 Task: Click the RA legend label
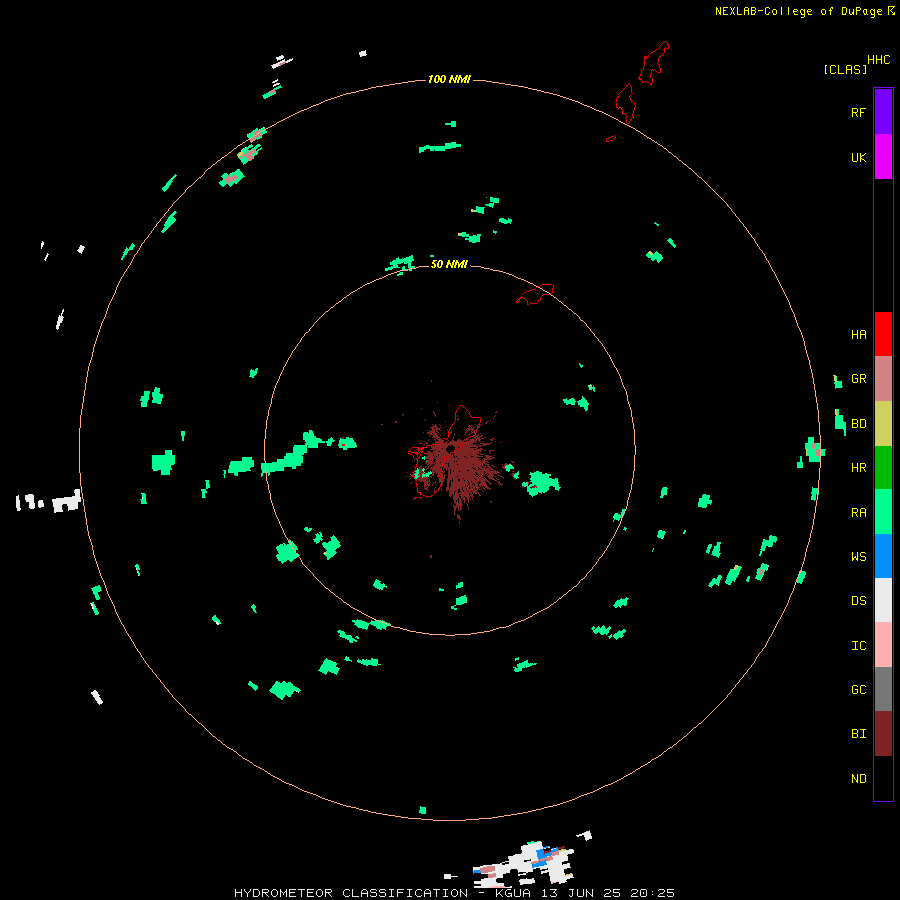[858, 513]
